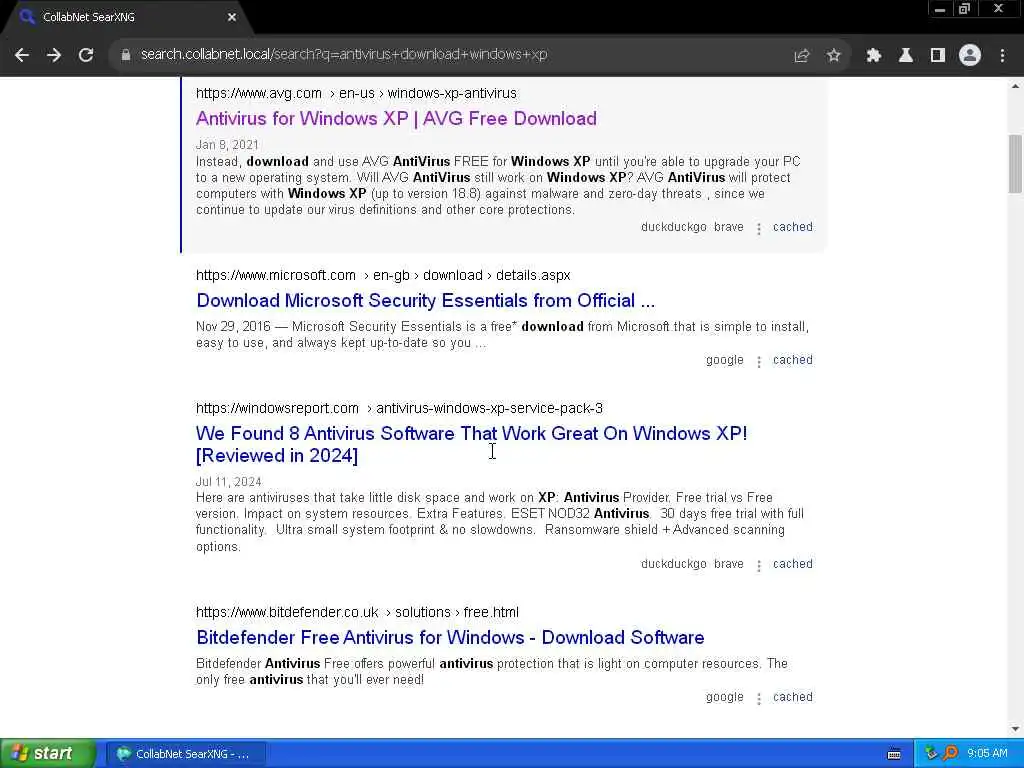Click the https://www.avg.com URL text
This screenshot has width=1024, height=768.
259,93
